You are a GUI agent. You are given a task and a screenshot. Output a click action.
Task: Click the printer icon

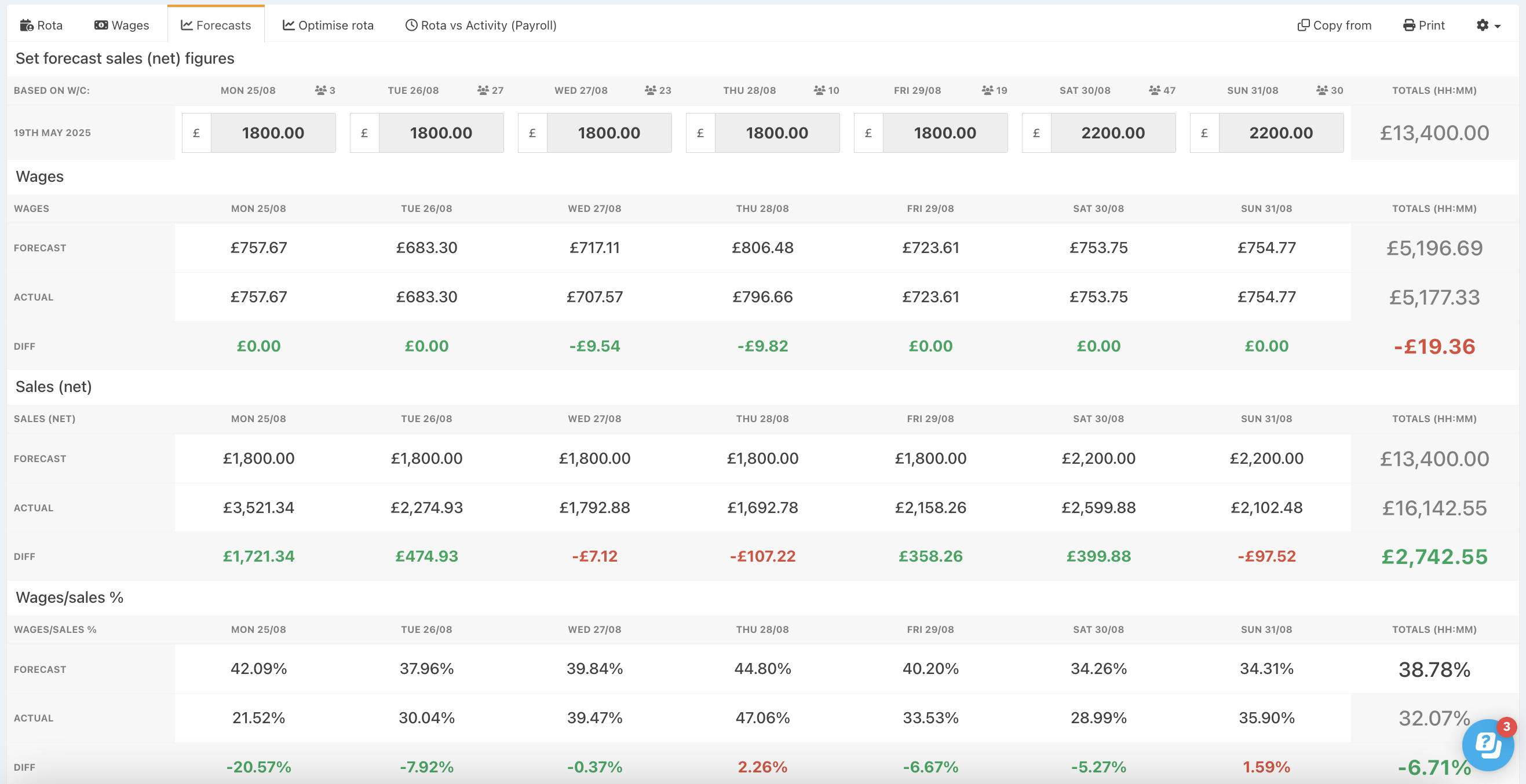1410,25
